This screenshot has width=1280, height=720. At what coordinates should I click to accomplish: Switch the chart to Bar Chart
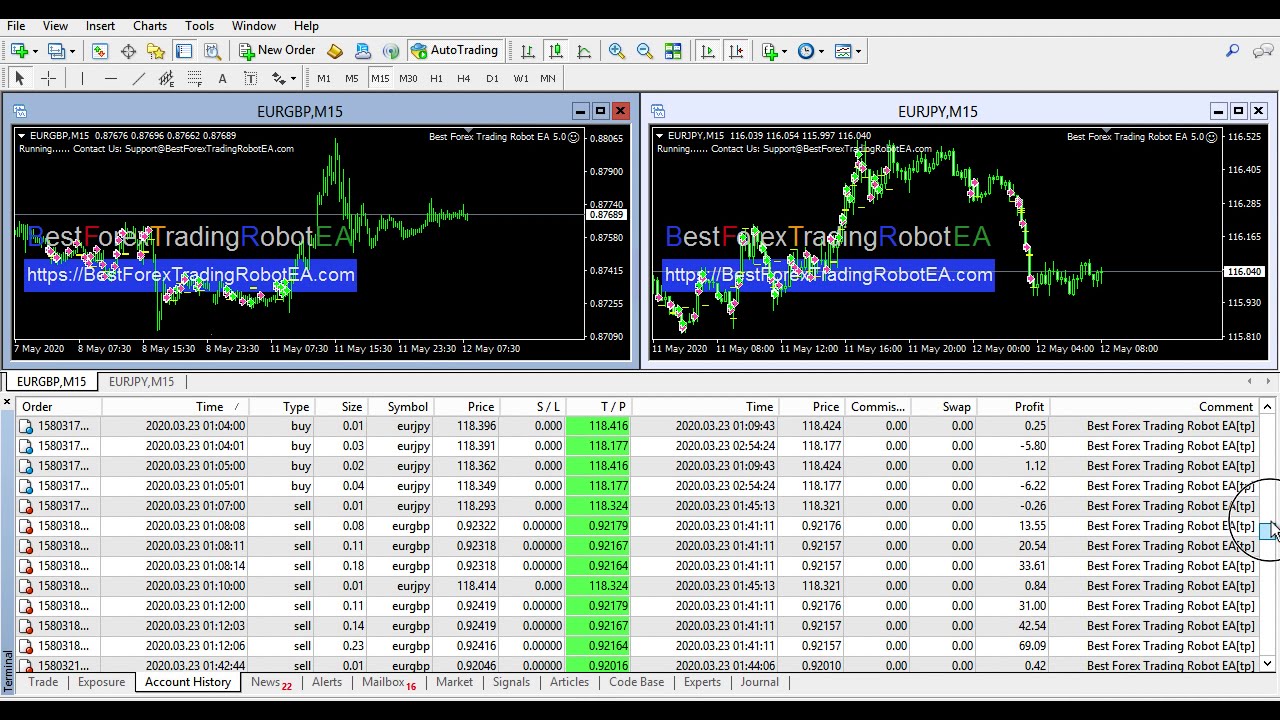coord(528,51)
